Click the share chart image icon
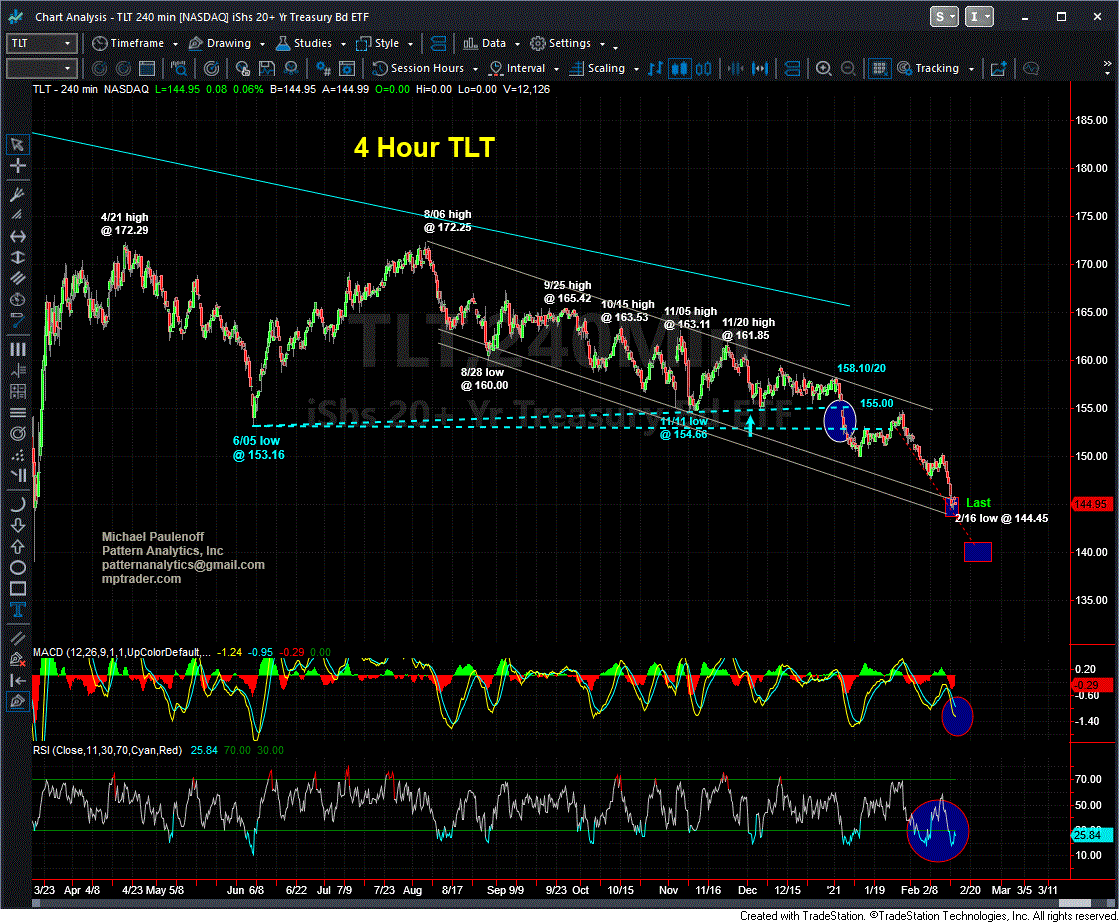Image resolution: width=1119 pixels, height=922 pixels. click(x=998, y=69)
